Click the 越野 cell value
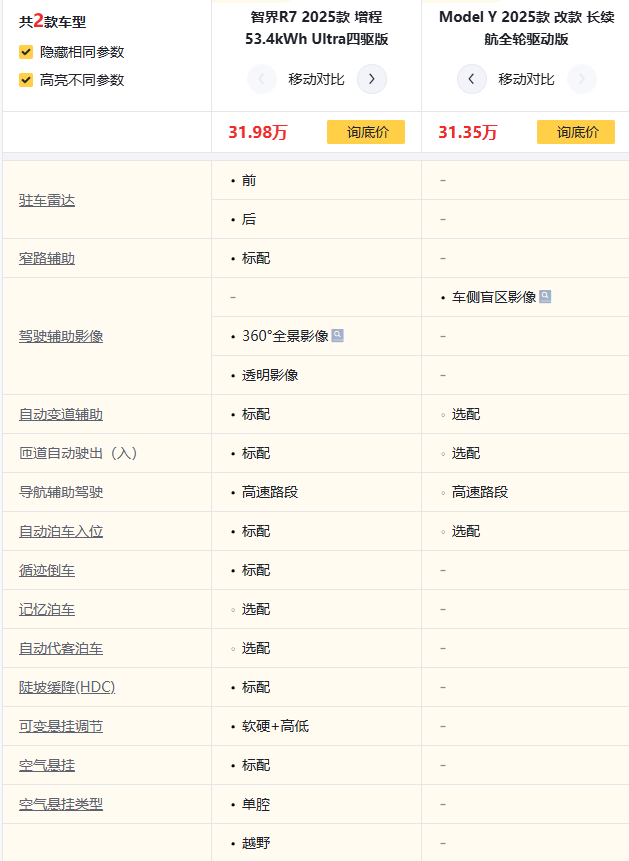This screenshot has height=861, width=629. click(256, 843)
